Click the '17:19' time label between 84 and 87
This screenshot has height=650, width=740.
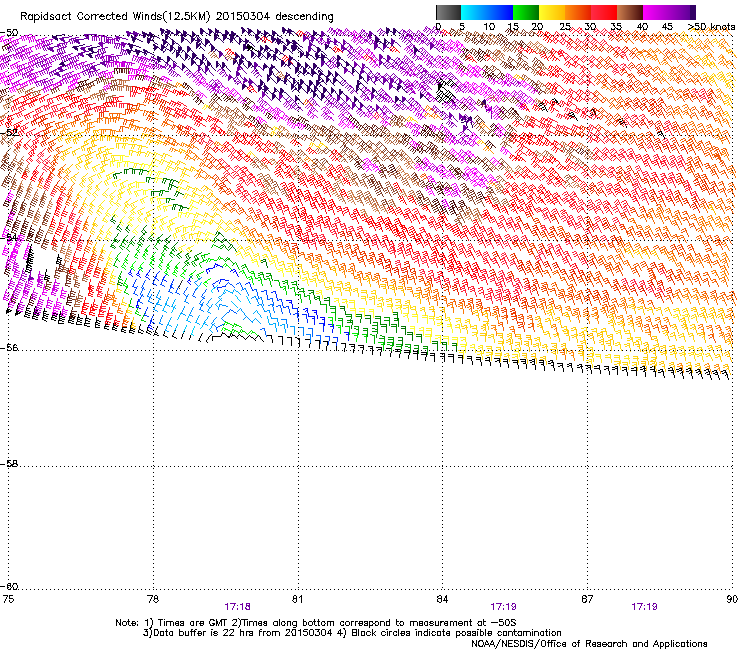503,607
